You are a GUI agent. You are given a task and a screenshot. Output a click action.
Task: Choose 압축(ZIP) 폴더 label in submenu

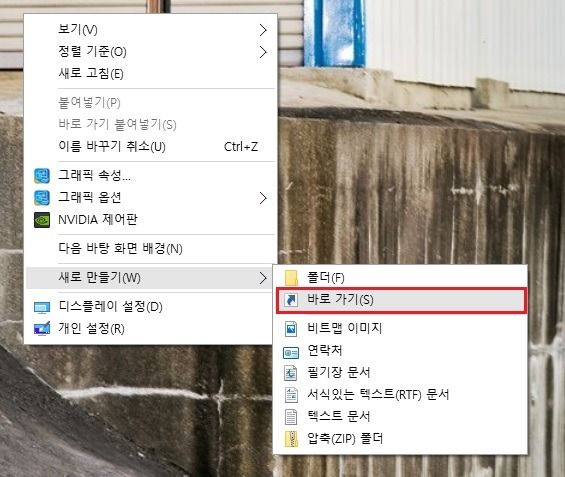(x=345, y=439)
